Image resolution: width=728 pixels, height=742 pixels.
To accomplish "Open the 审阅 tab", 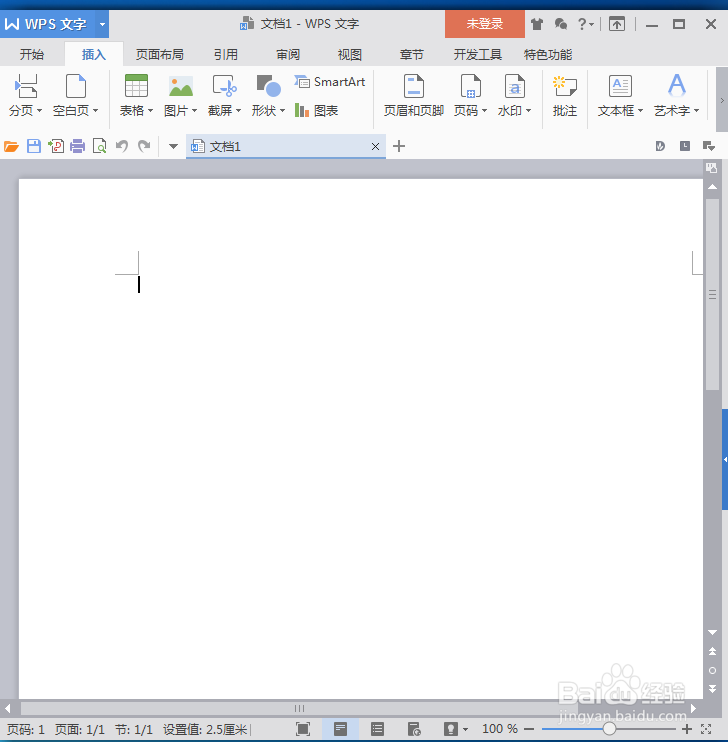I will pyautogui.click(x=288, y=55).
